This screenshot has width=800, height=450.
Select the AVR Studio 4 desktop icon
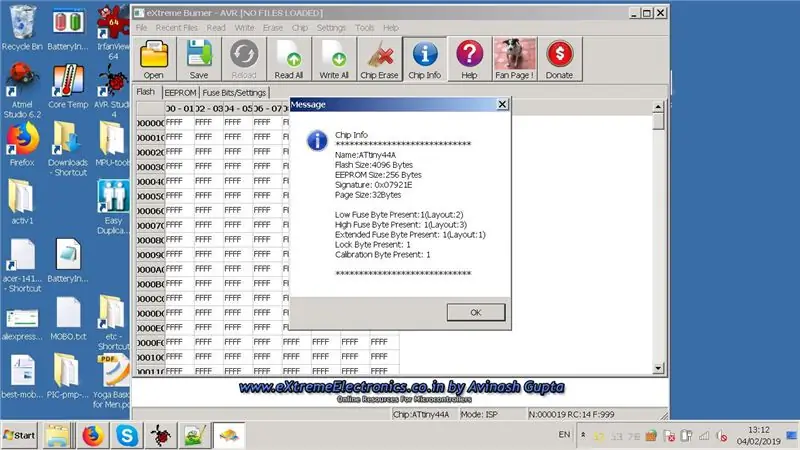113,91
